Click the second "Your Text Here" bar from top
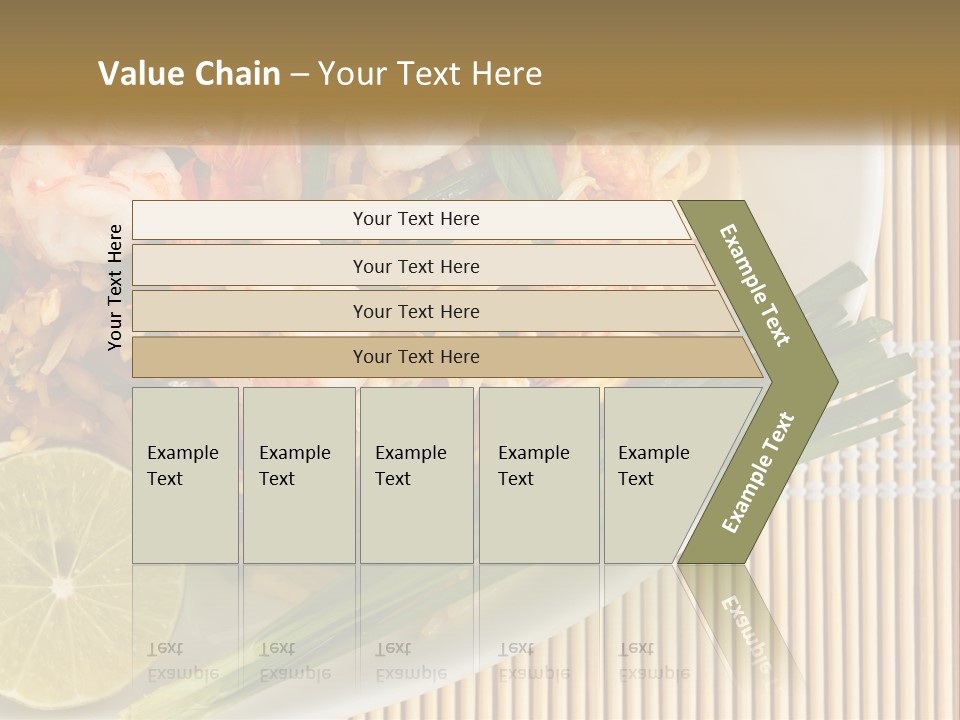Viewport: 960px width, 720px height. point(415,266)
